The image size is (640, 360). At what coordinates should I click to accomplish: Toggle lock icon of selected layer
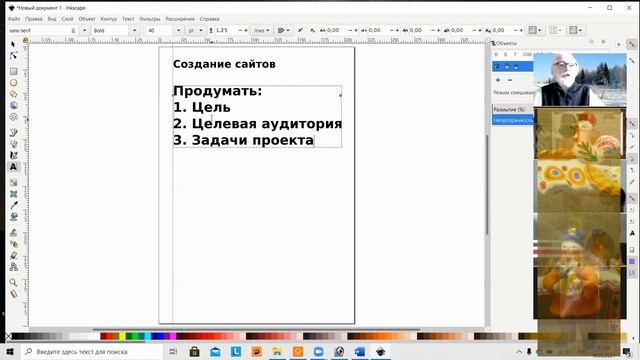507,67
